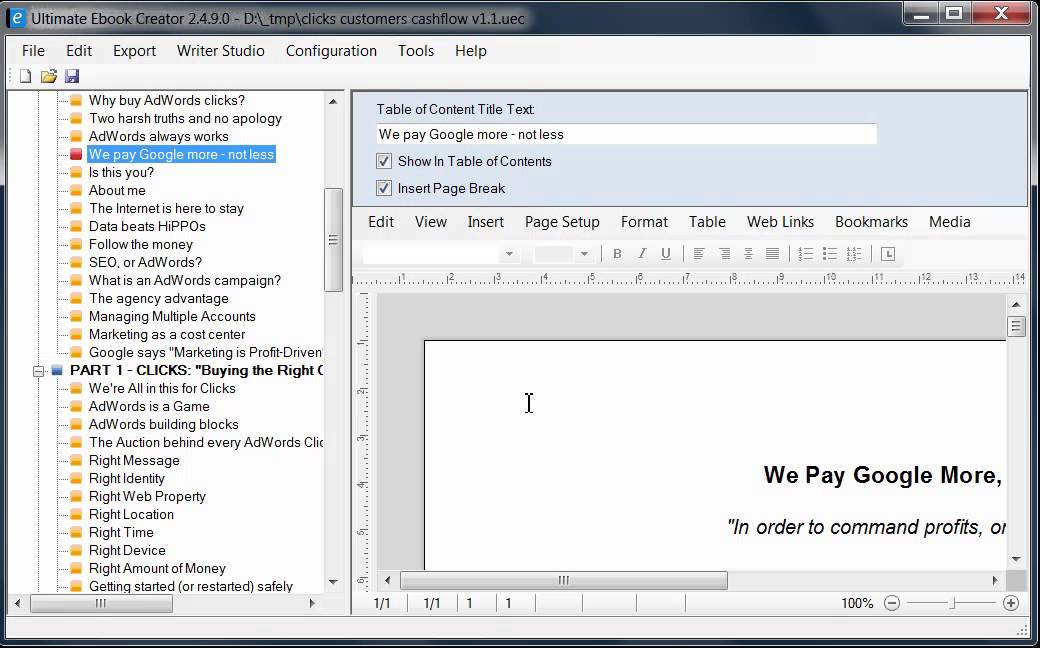Open the Tools menu
This screenshot has width=1040, height=648.
pos(416,51)
